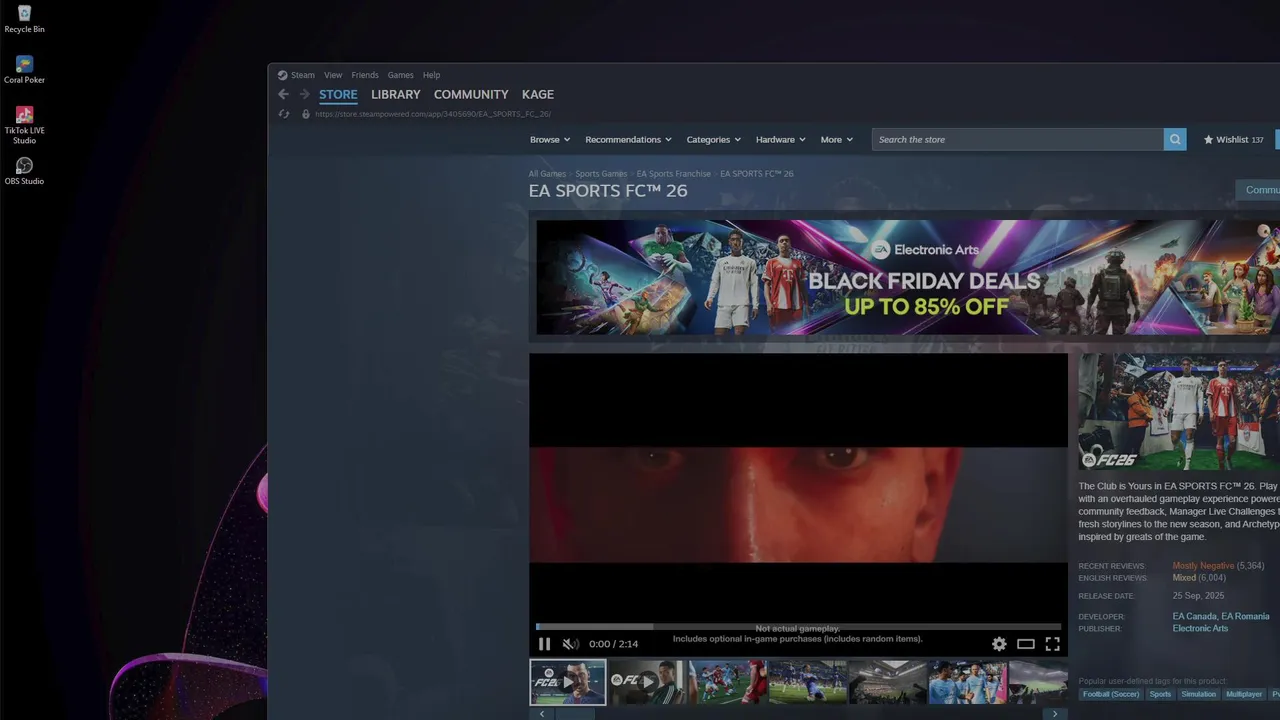Unmute the trailer audio
Screen dimensions: 1280x720
[x=570, y=644]
